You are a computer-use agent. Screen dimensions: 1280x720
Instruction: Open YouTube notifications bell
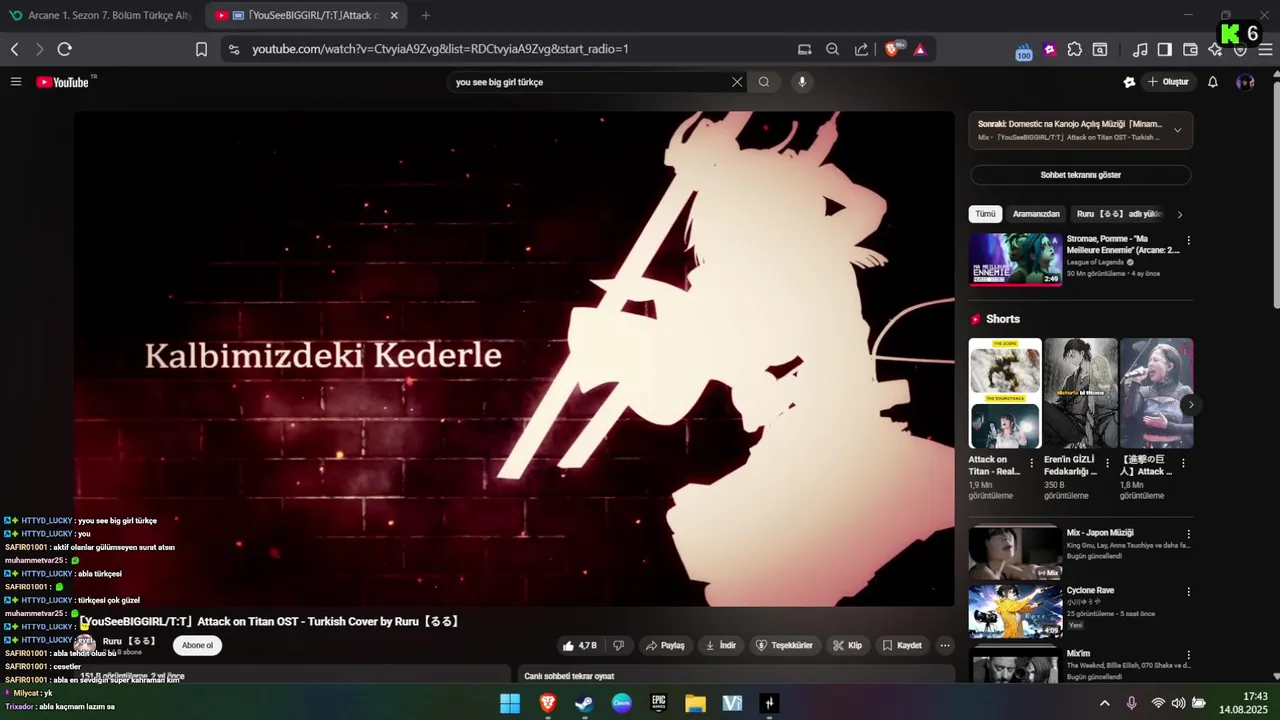[x=1213, y=82]
